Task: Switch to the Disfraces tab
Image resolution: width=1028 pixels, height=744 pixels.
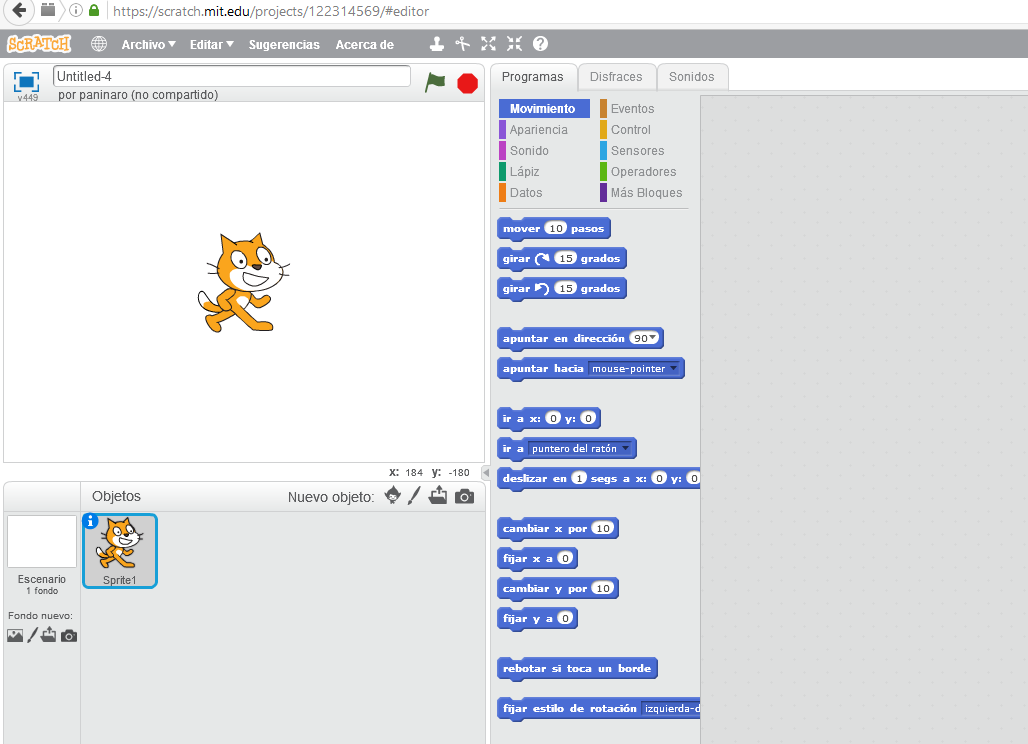Action: click(617, 76)
